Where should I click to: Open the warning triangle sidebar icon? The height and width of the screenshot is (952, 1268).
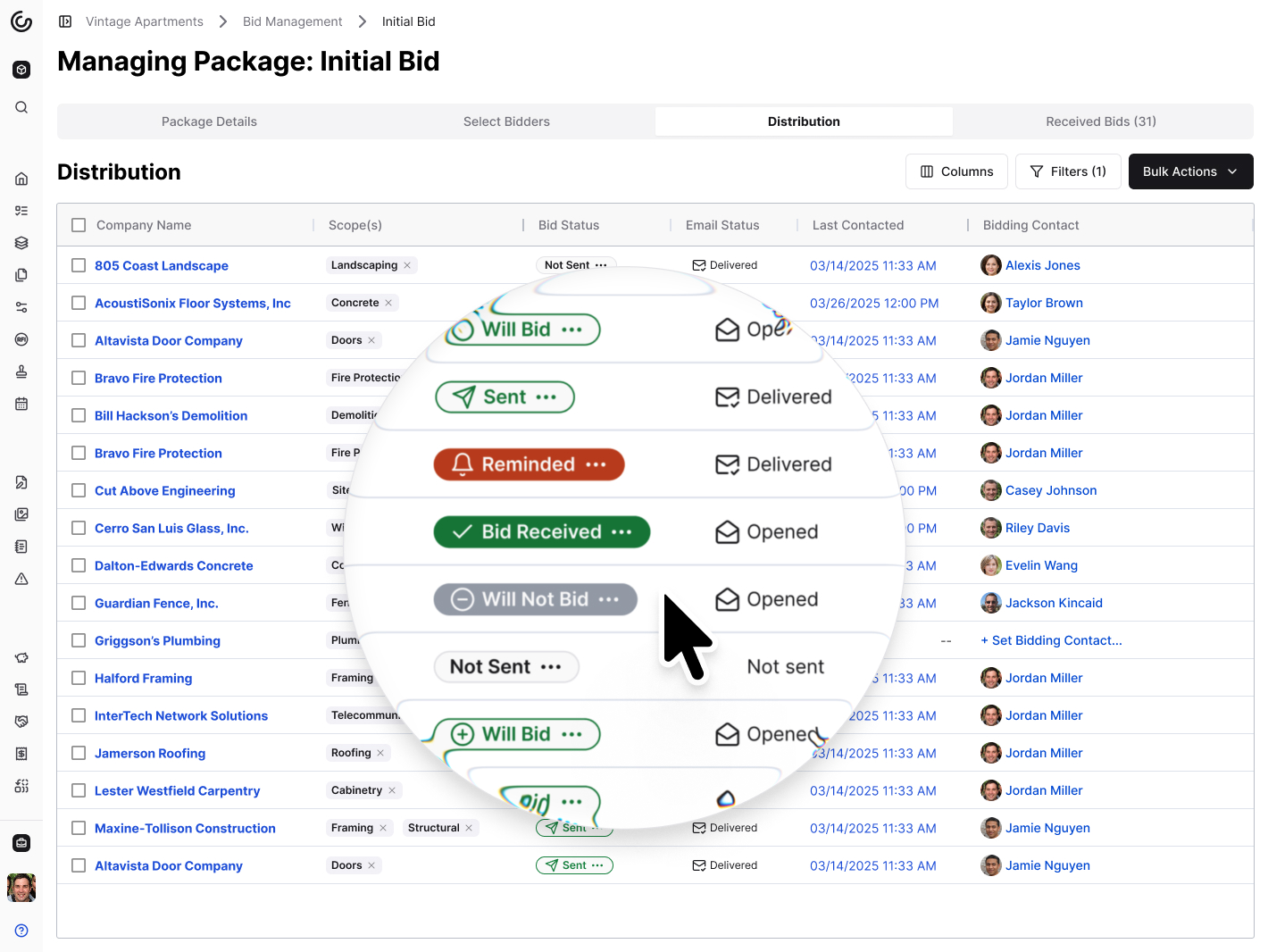21,579
